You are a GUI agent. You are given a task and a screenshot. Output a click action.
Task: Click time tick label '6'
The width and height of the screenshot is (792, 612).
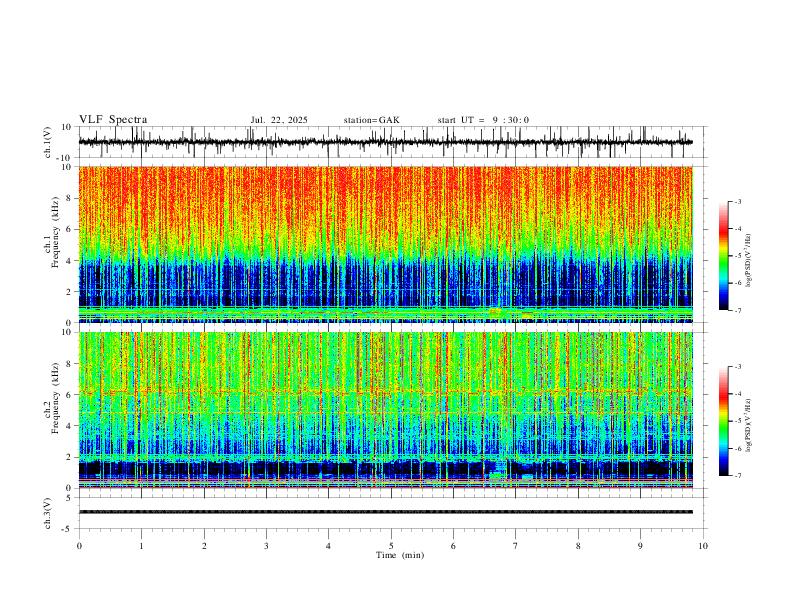click(x=453, y=546)
